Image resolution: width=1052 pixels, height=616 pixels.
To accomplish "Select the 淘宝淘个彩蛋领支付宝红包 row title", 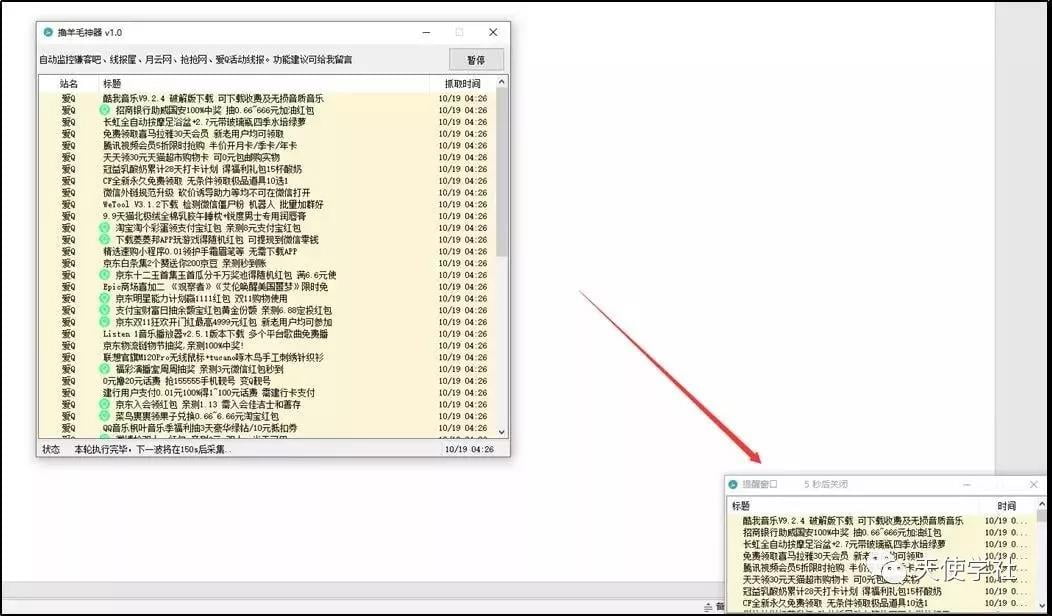I will click(208, 228).
